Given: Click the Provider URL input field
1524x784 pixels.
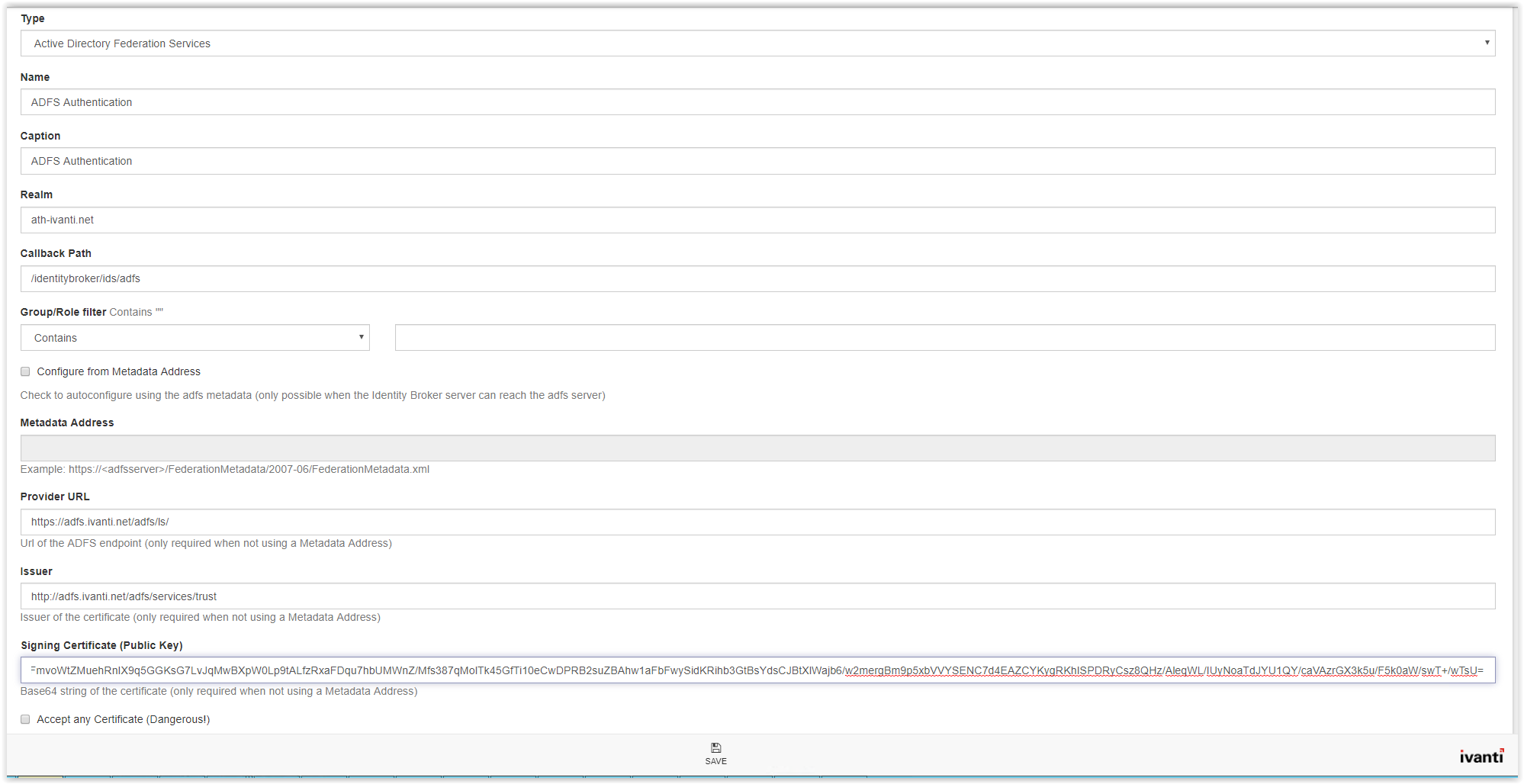Looking at the screenshot, I should click(757, 522).
